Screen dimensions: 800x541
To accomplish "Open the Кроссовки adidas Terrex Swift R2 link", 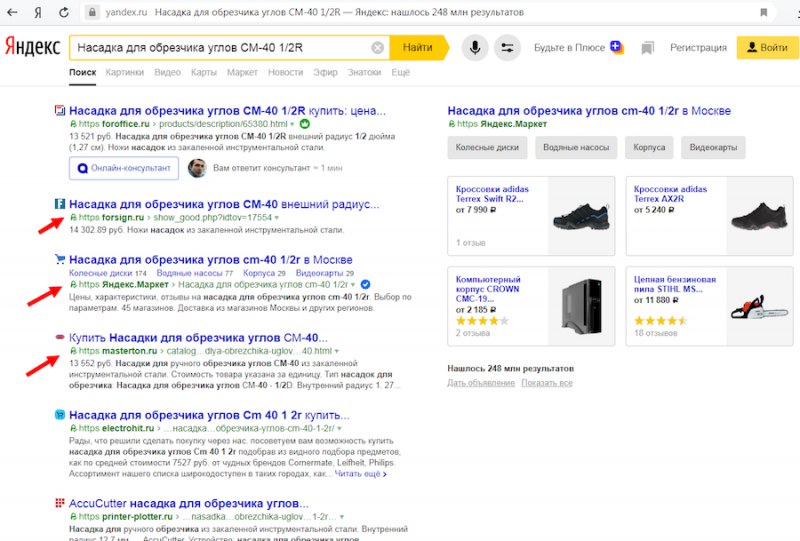I will (x=492, y=194).
